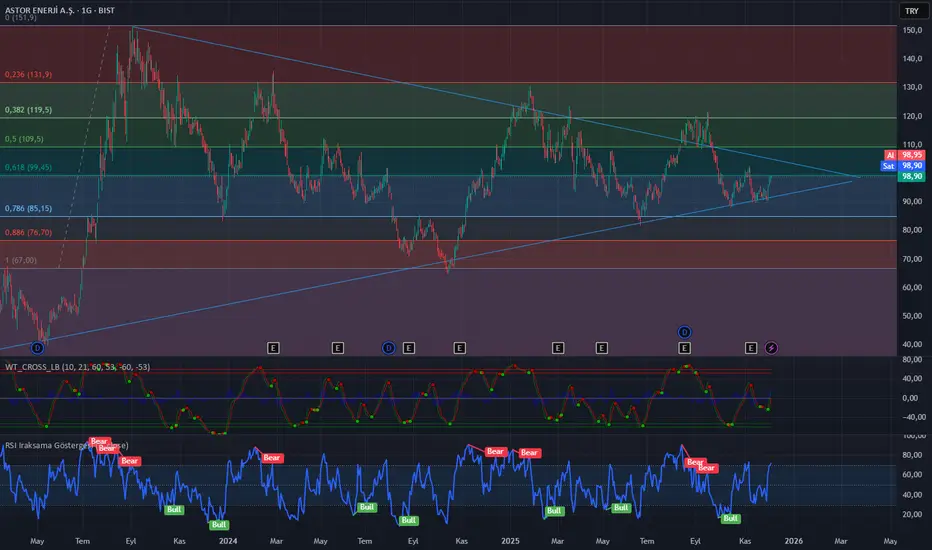Click the 40,0 price scale label
This screenshot has width=932, height=550.
[912, 344]
